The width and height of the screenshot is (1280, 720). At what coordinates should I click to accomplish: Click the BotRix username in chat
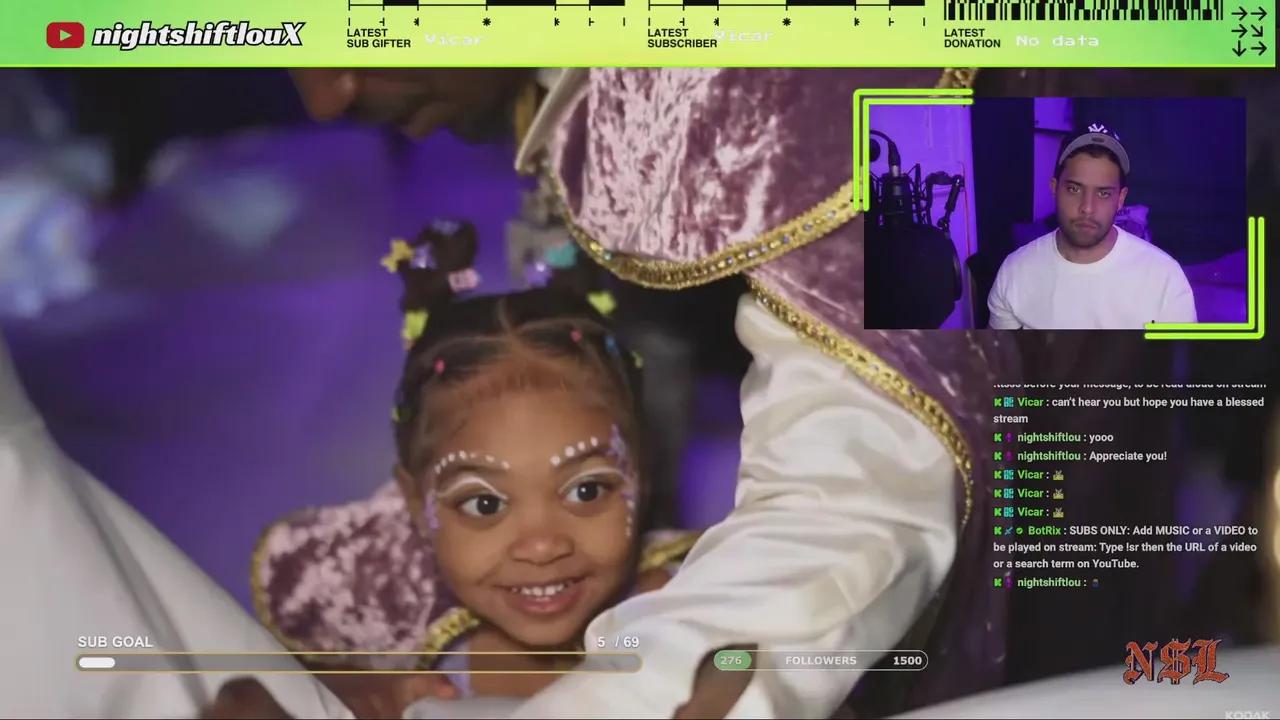coord(1044,530)
